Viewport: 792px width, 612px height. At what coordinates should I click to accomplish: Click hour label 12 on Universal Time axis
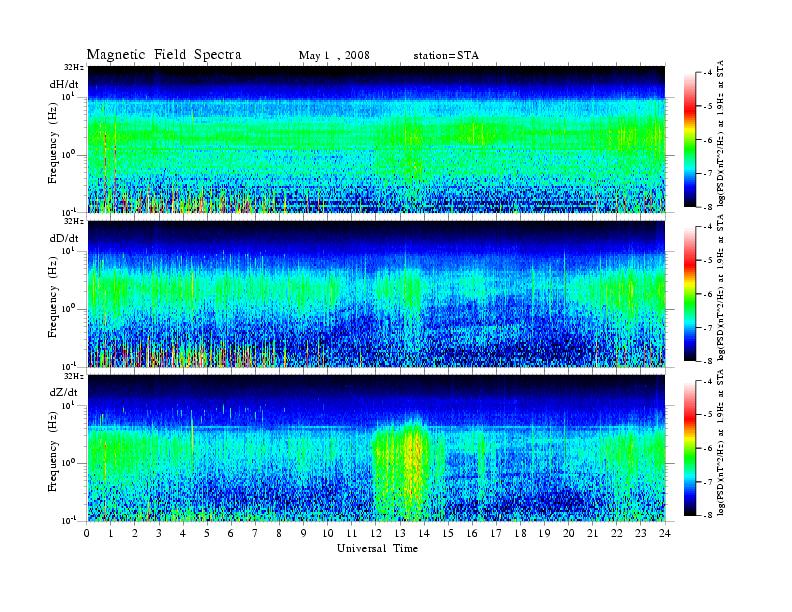(376, 533)
